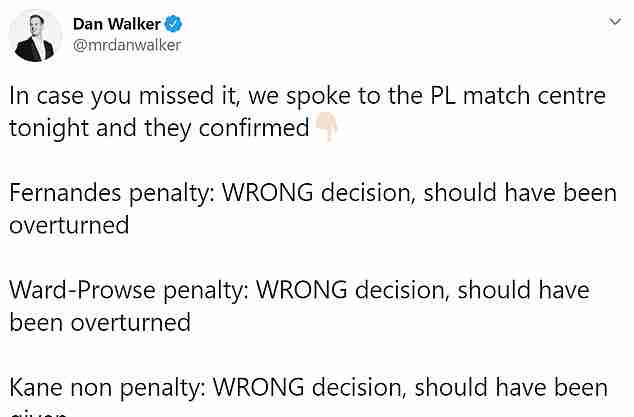Click the word 'Ward-Prowse' in the tweet

click(82, 290)
